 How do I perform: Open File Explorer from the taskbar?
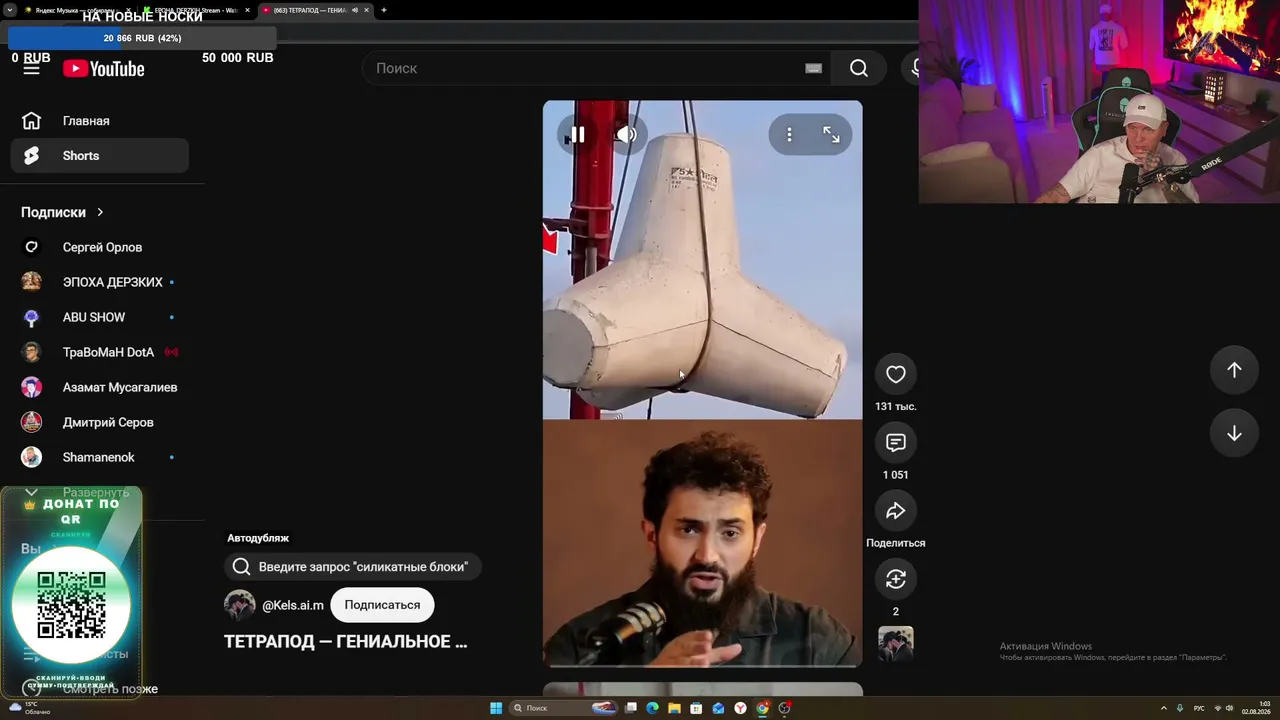(674, 708)
